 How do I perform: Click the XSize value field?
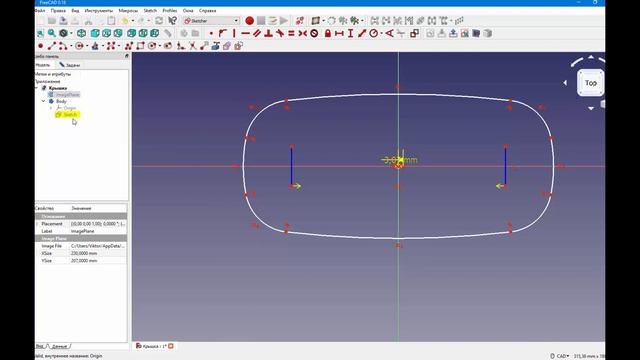[98, 253]
